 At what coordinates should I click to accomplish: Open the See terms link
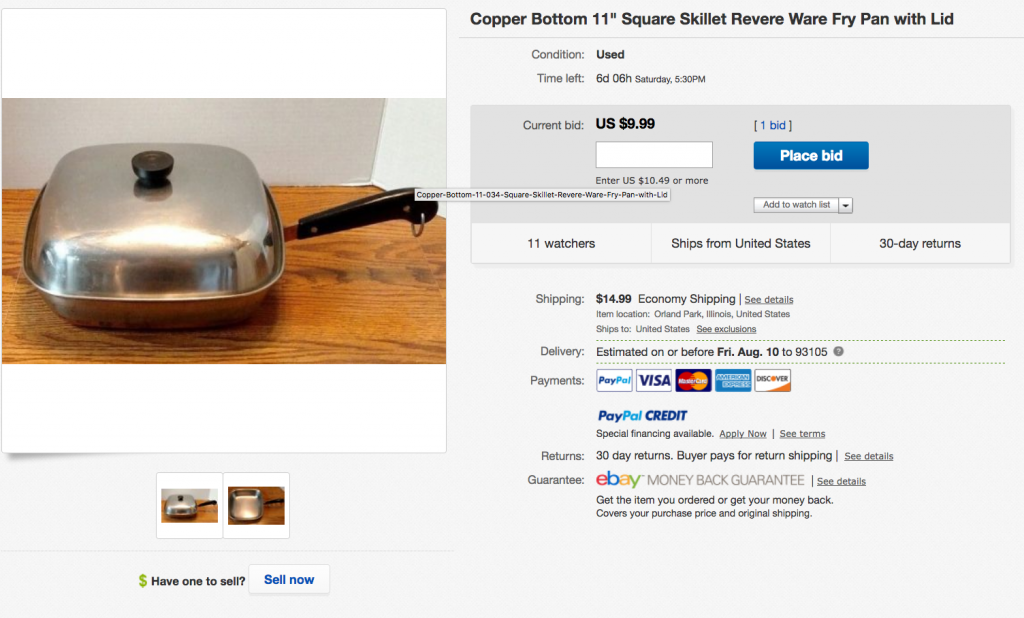click(x=802, y=434)
